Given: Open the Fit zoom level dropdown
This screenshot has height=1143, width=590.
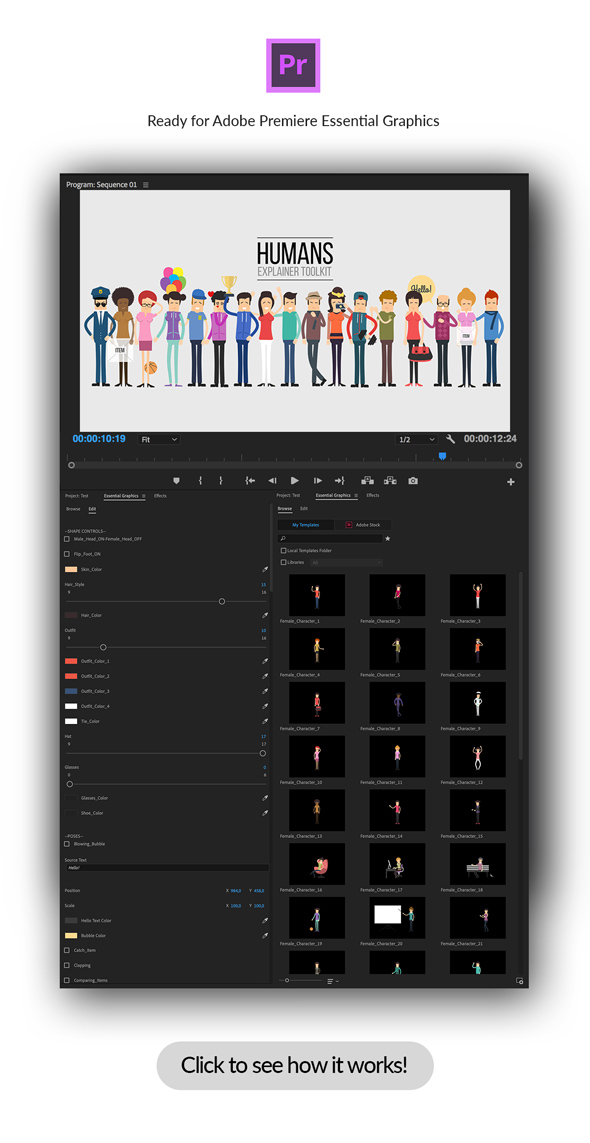Looking at the screenshot, I should click(158, 440).
